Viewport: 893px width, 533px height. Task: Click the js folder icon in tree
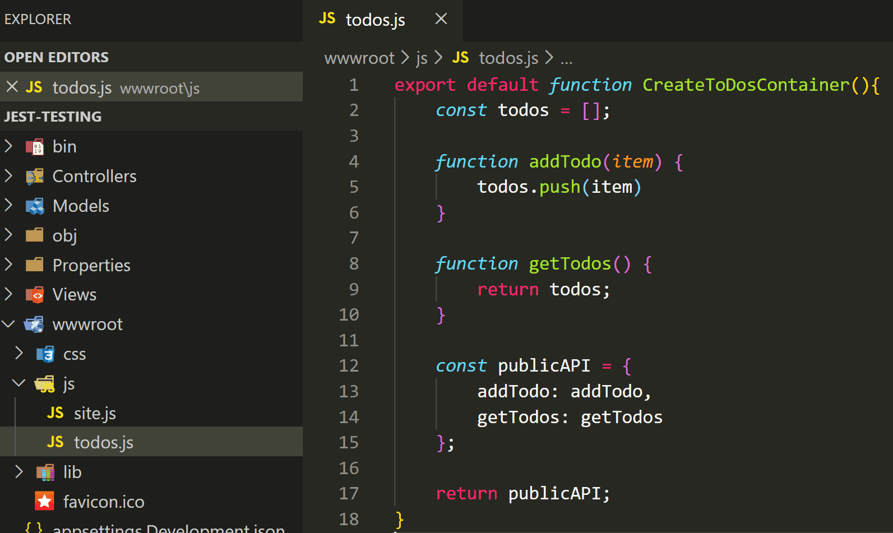(x=45, y=384)
